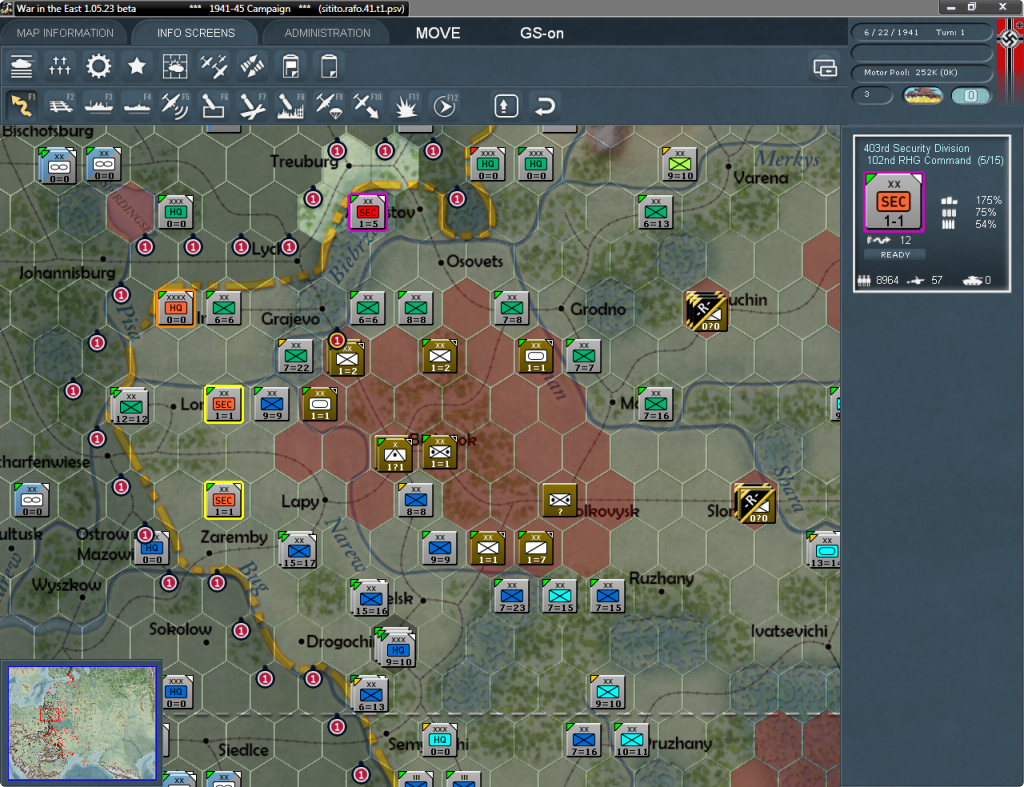The image size is (1024, 787).
Task: Click the 403rd Security Division title
Action: pyautogui.click(x=916, y=148)
